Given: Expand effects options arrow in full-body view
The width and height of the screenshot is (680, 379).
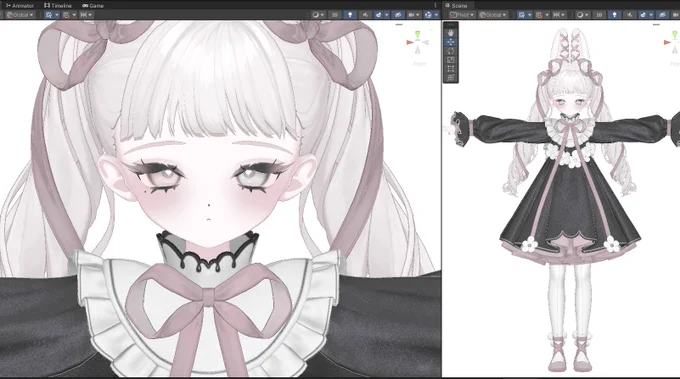Looking at the screenshot, I should 651,15.
